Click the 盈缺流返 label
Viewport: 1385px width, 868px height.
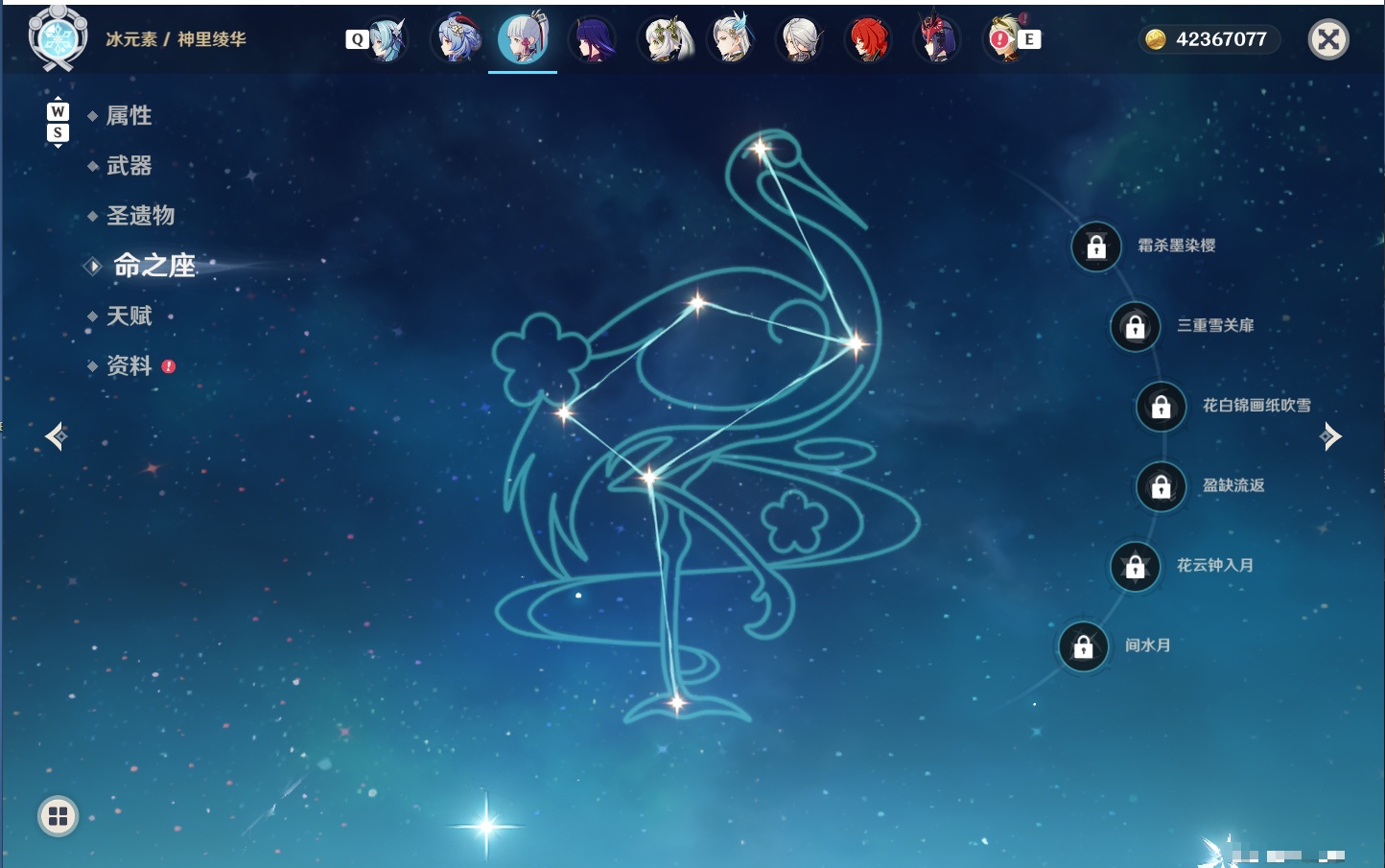click(x=1233, y=485)
